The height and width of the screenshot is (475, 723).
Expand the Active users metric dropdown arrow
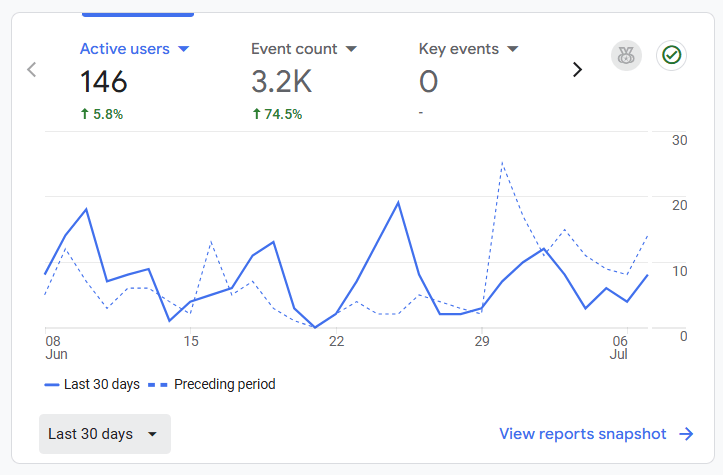pos(183,49)
